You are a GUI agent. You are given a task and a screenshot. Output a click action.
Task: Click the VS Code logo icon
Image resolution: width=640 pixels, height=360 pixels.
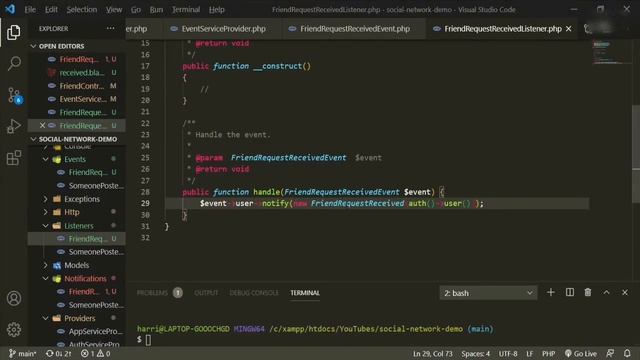pyautogui.click(x=10, y=9)
